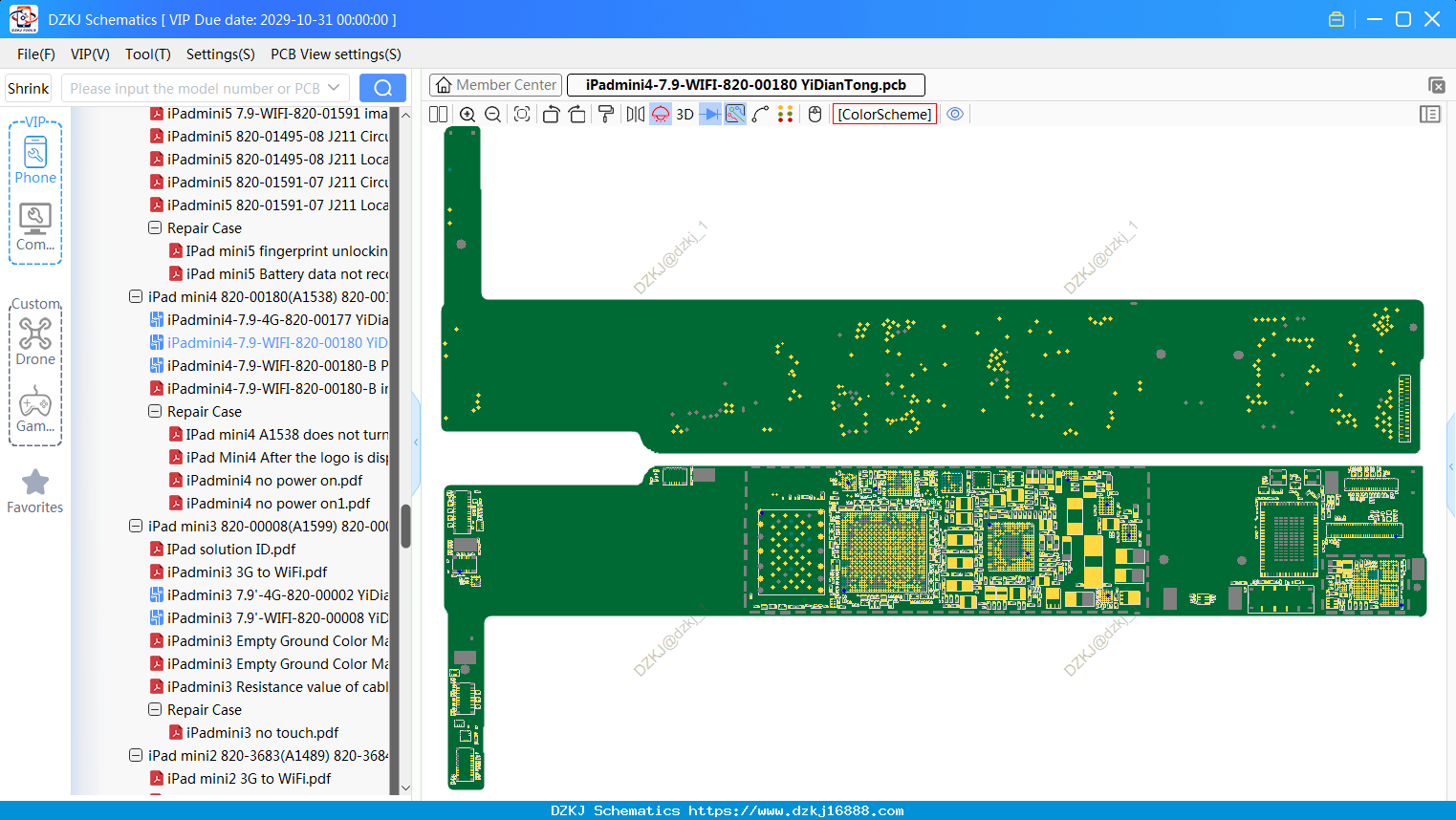The width and height of the screenshot is (1456, 820).
Task: Click the mouse settings icon
Action: (x=815, y=115)
